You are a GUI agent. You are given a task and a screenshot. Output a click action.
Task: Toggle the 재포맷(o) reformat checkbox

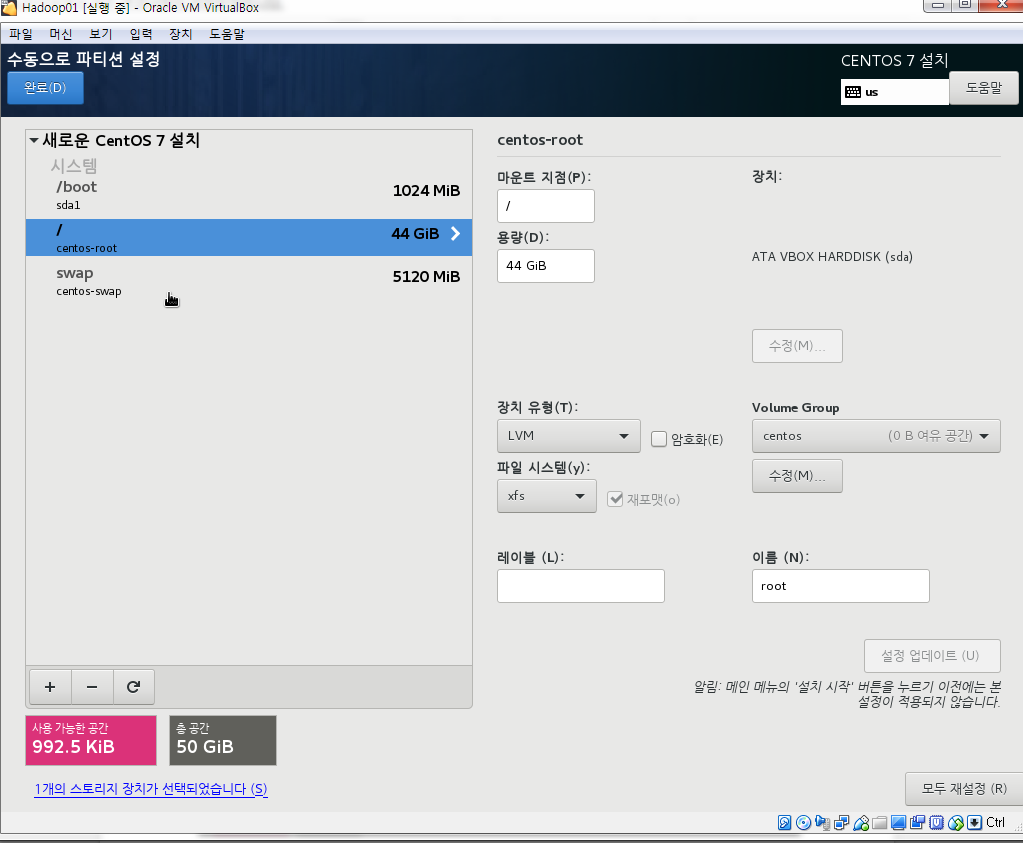(615, 499)
